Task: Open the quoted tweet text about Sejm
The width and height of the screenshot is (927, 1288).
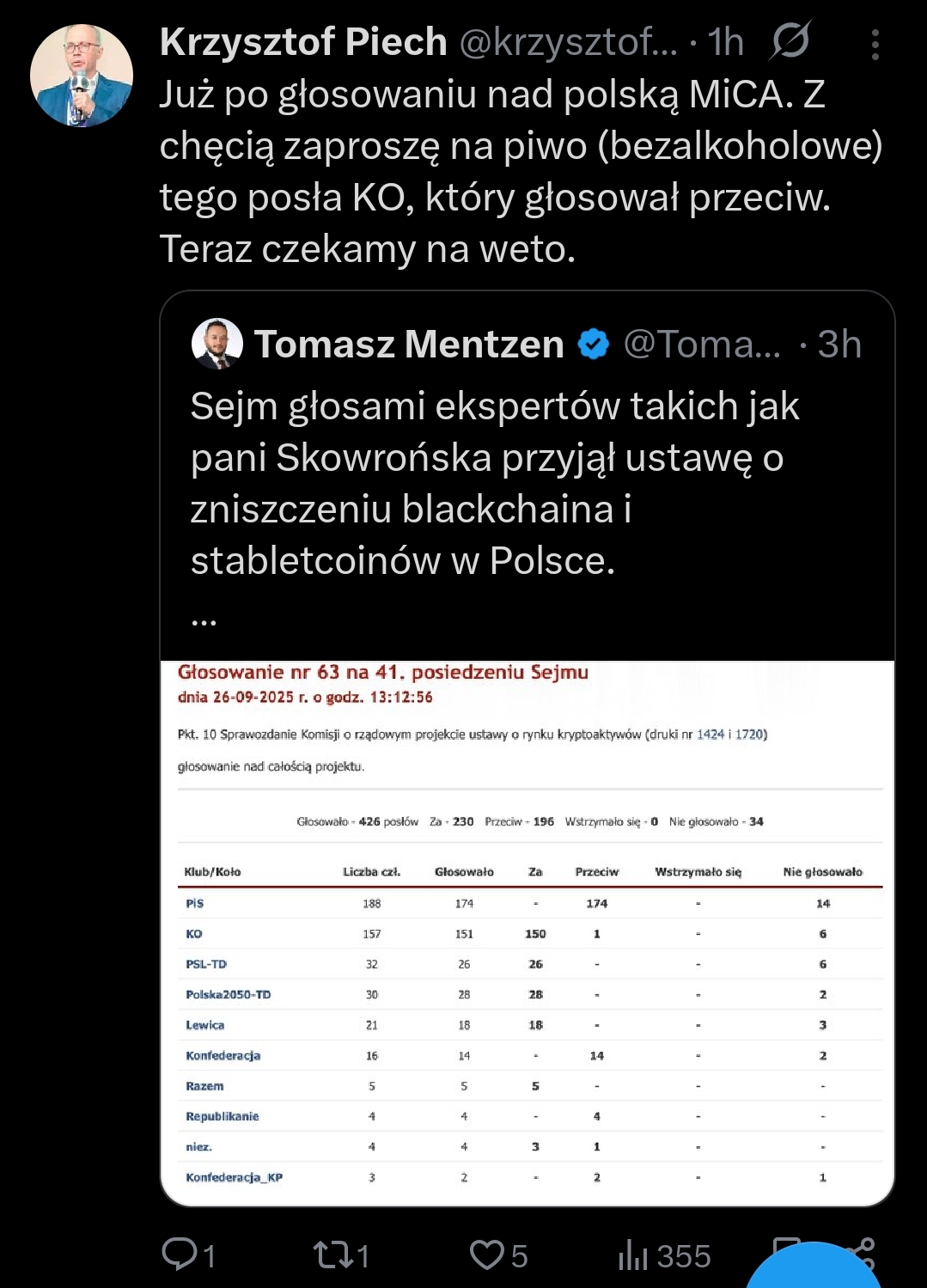Action: click(x=495, y=483)
